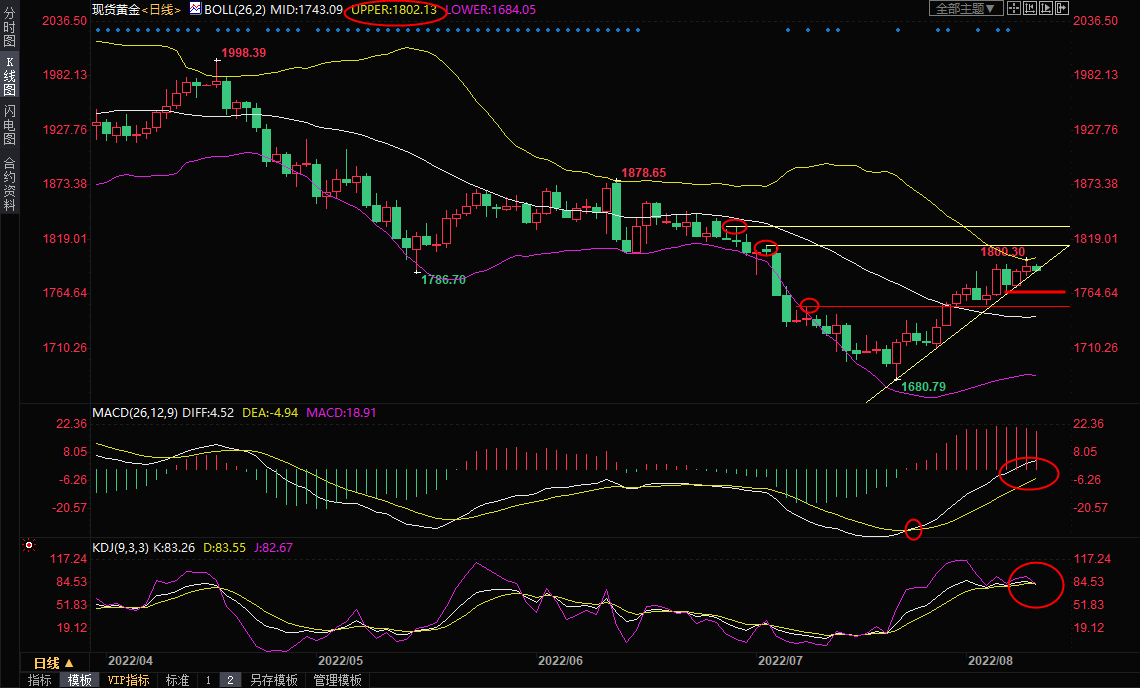
Task: Toggle the 标准 template option
Action: pyautogui.click(x=177, y=680)
